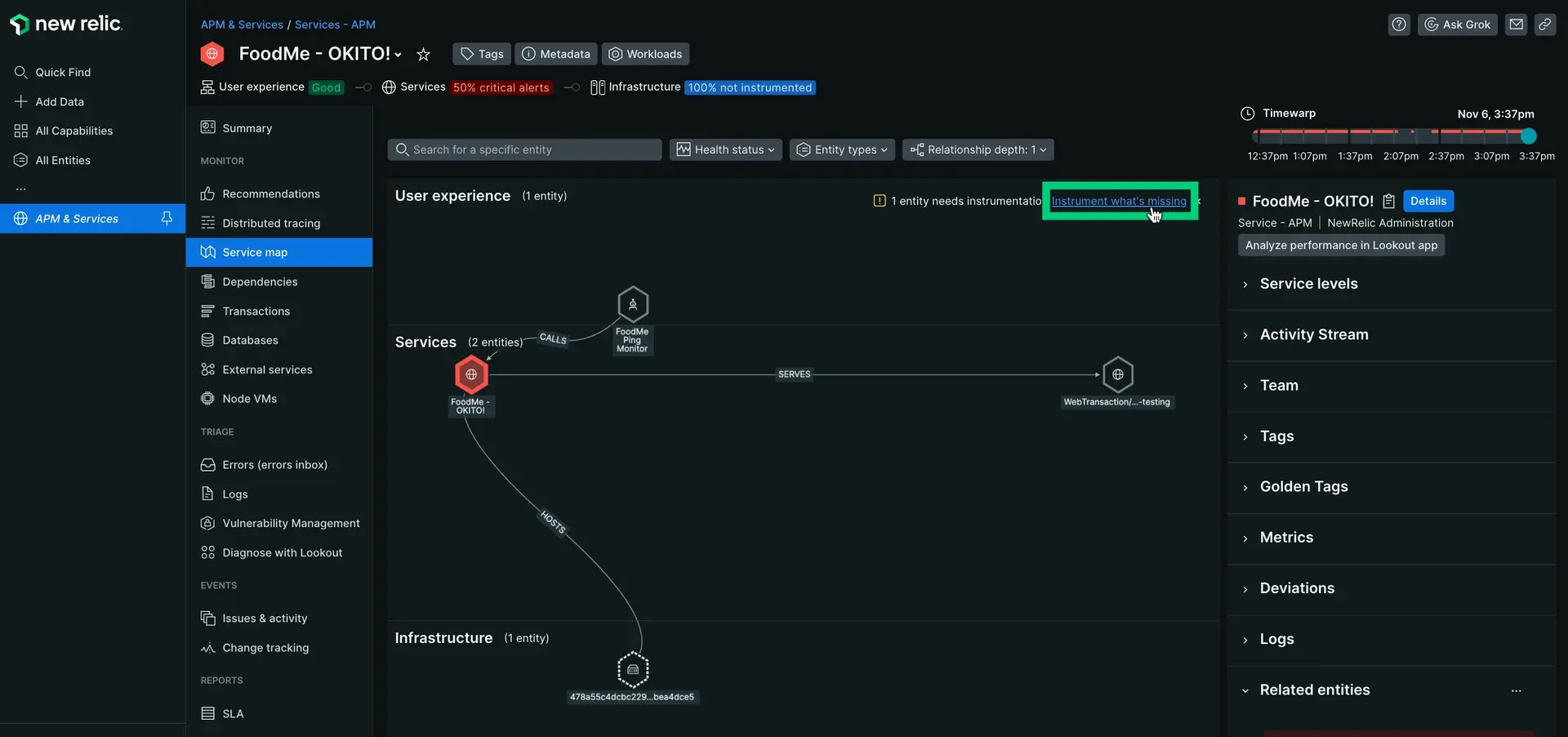
Task: Click the Search for a specific entity field
Action: (525, 150)
